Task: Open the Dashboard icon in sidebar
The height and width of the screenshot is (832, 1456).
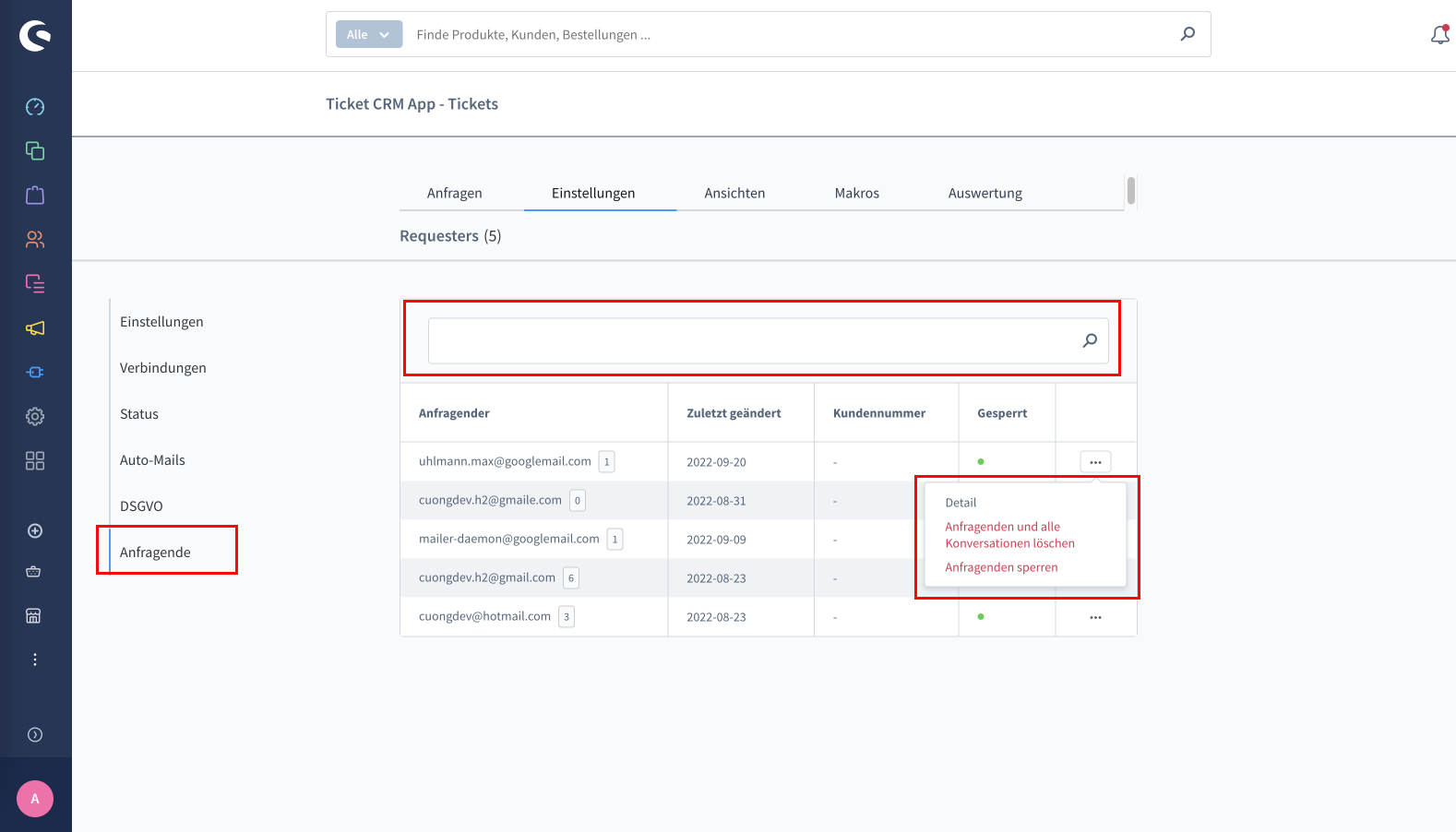Action: [35, 107]
